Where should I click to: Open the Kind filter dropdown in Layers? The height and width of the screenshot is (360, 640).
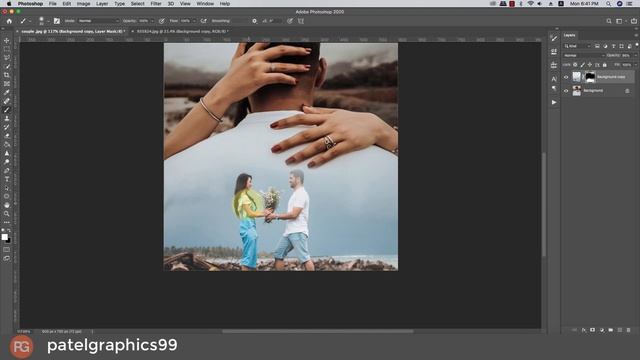click(577, 46)
